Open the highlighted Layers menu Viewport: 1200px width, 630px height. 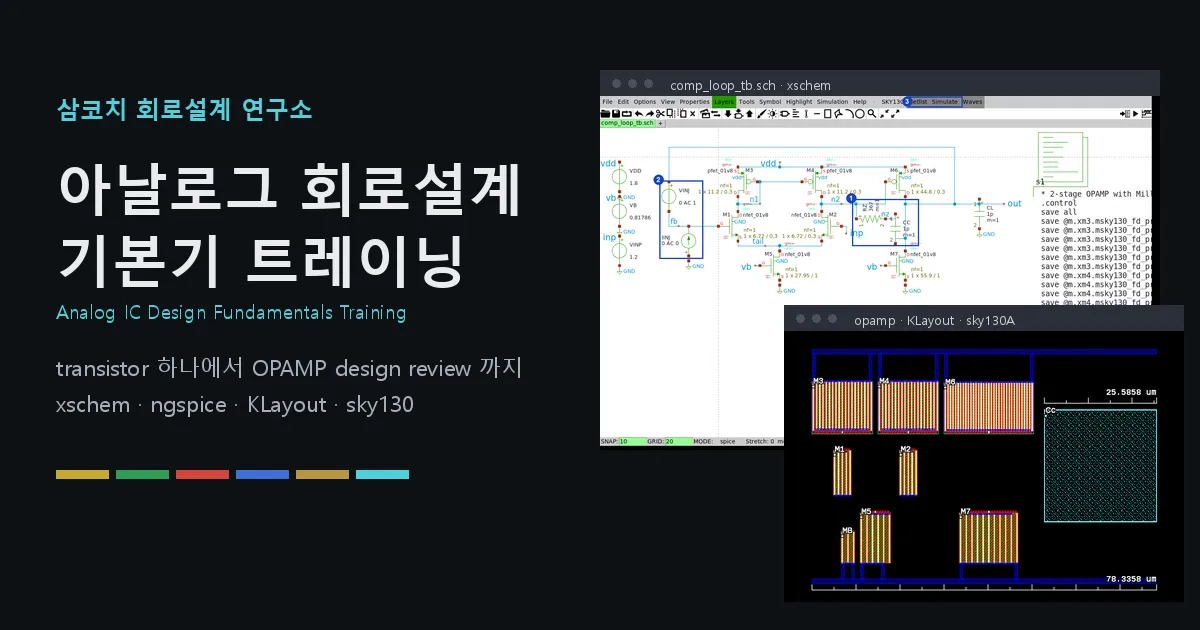724,101
